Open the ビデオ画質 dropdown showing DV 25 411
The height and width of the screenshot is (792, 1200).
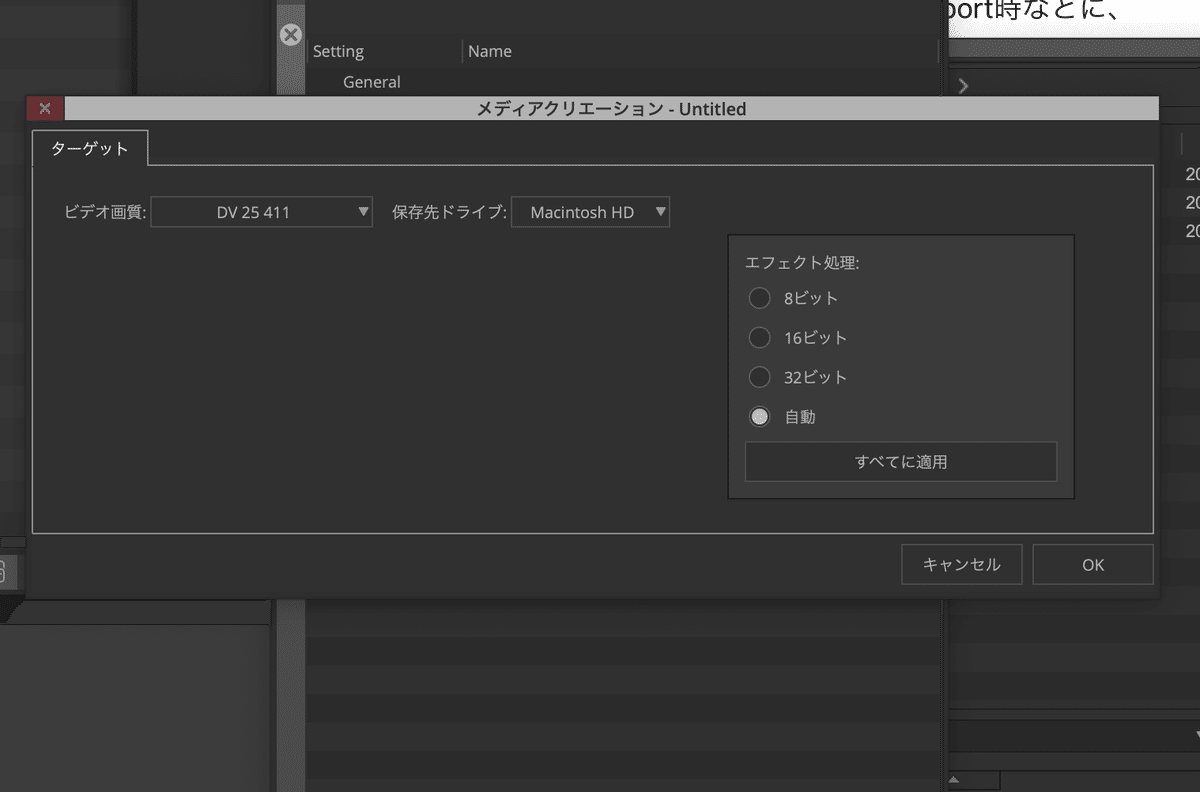click(x=261, y=211)
